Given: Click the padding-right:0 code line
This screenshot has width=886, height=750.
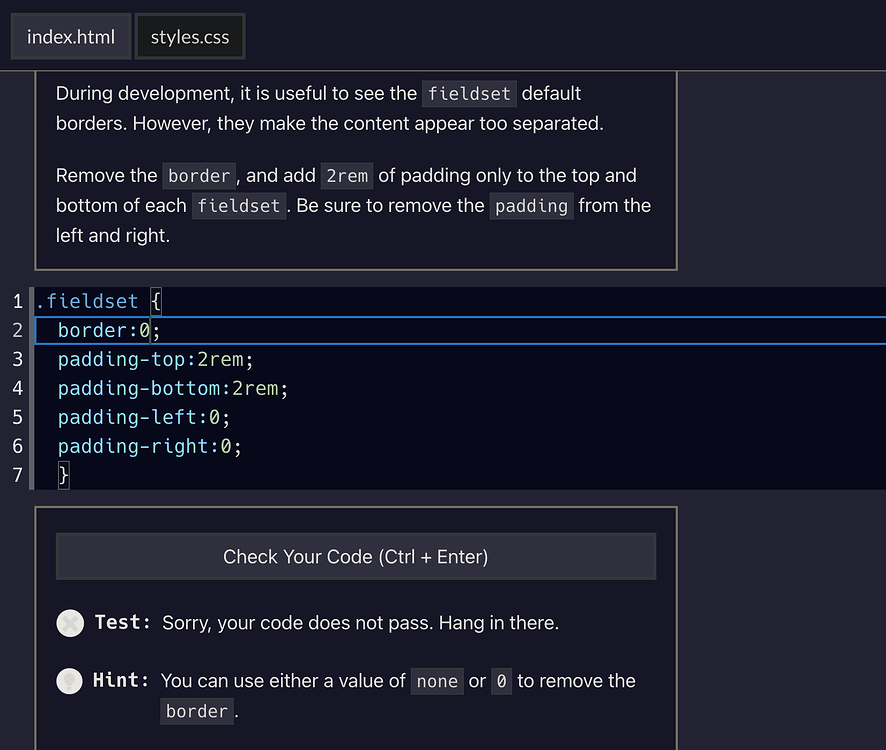Looking at the screenshot, I should click(149, 446).
